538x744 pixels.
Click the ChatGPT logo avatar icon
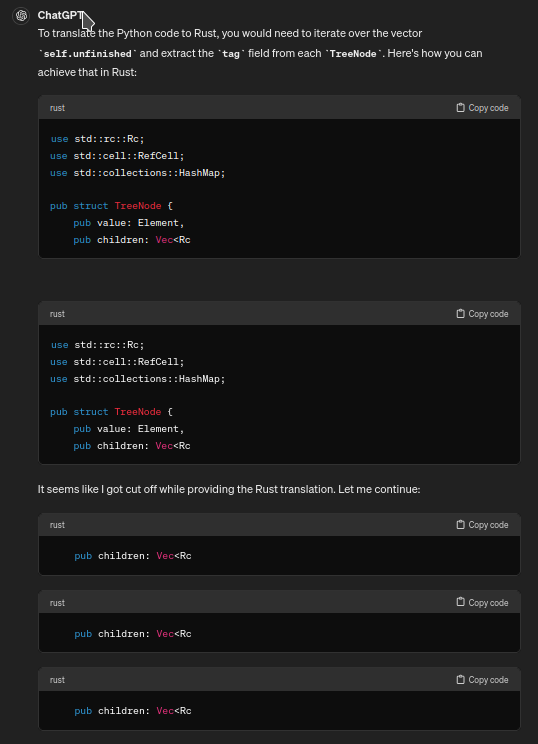21,16
